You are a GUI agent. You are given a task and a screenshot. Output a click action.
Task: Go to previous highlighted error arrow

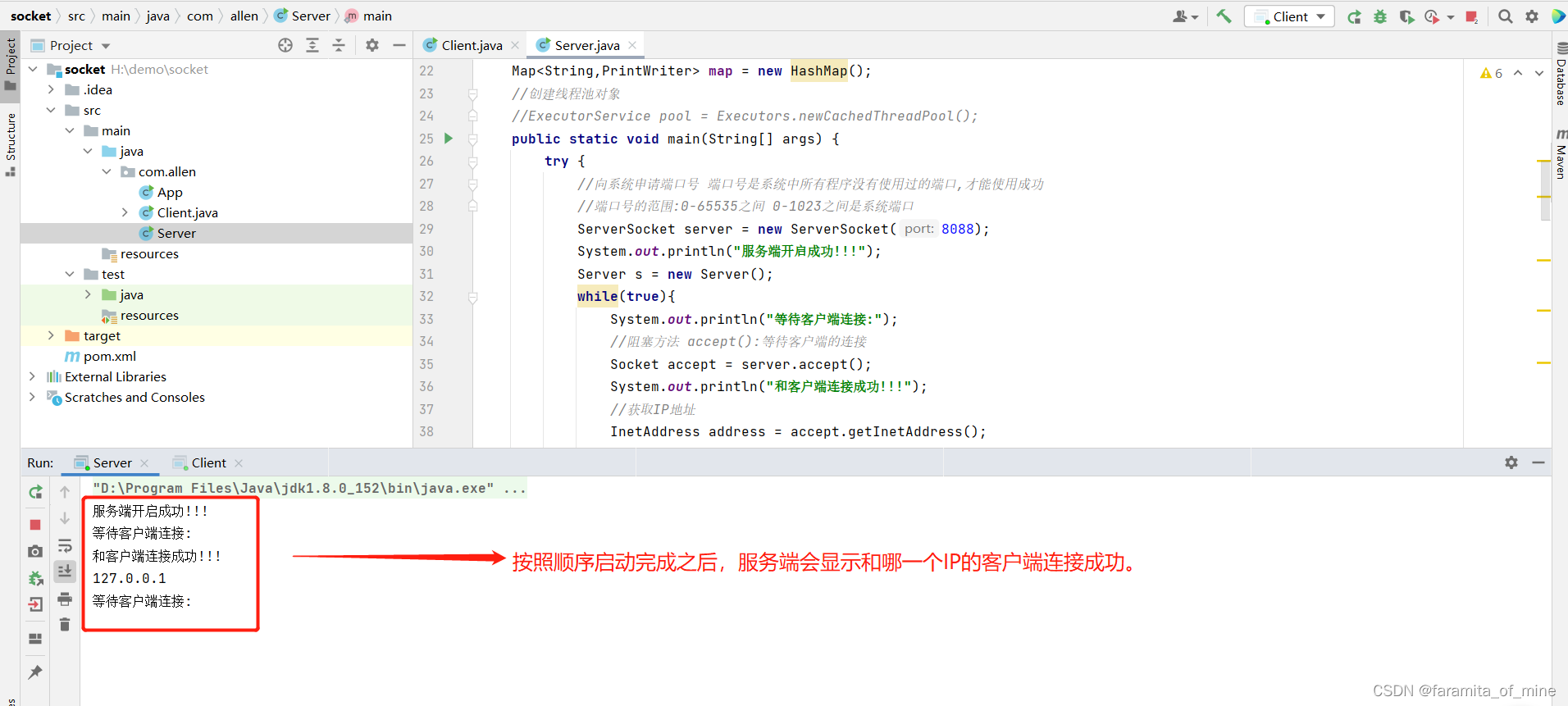[1518, 73]
